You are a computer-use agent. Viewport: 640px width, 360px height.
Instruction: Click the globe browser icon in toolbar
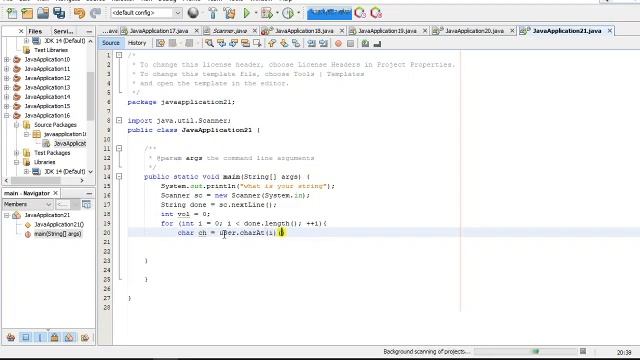pyautogui.click(x=193, y=13)
